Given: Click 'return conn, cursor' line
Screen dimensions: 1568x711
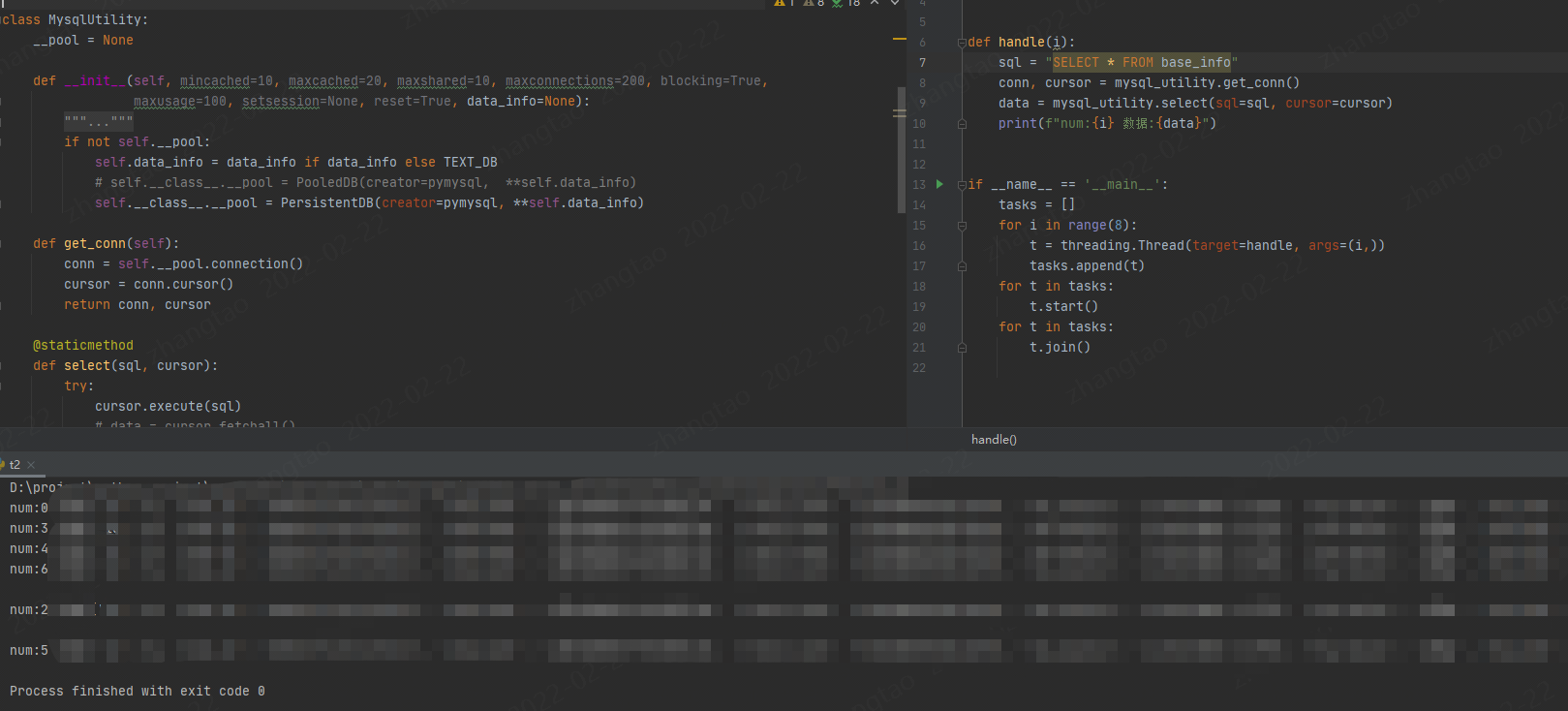Looking at the screenshot, I should 138,305.
